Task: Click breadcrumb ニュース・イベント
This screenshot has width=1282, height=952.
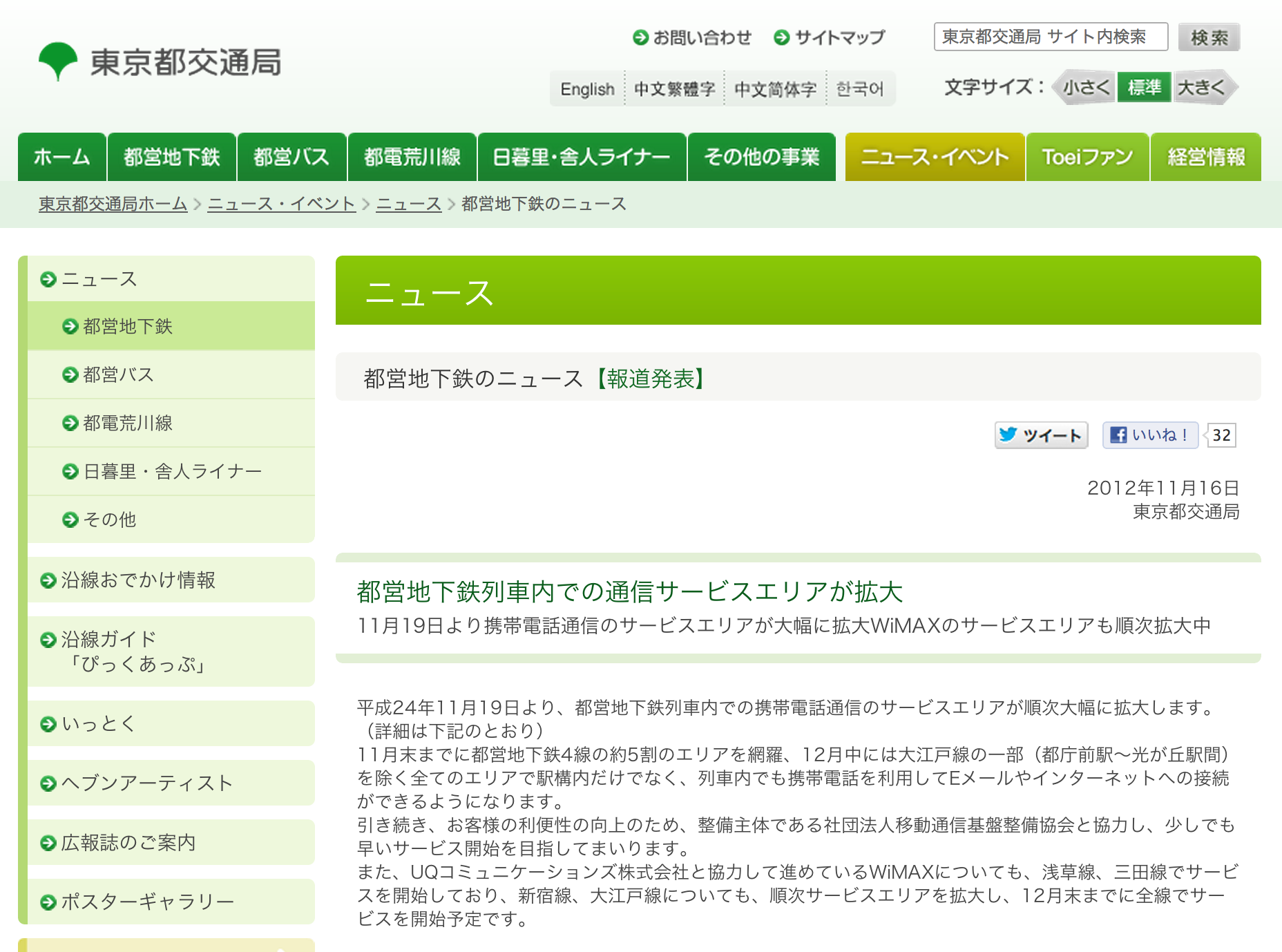Action: (x=281, y=204)
